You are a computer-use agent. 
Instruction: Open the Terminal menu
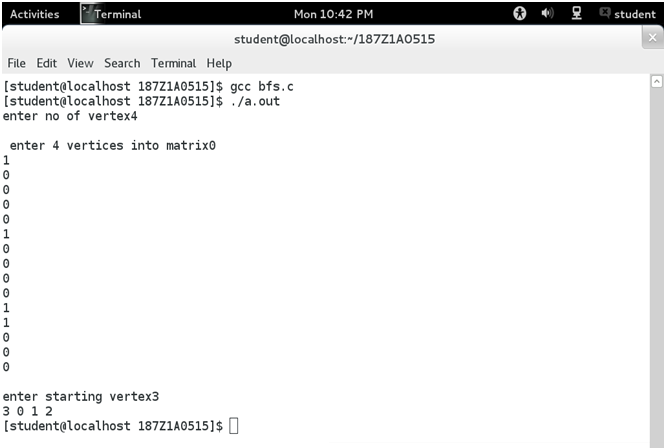coord(173,63)
